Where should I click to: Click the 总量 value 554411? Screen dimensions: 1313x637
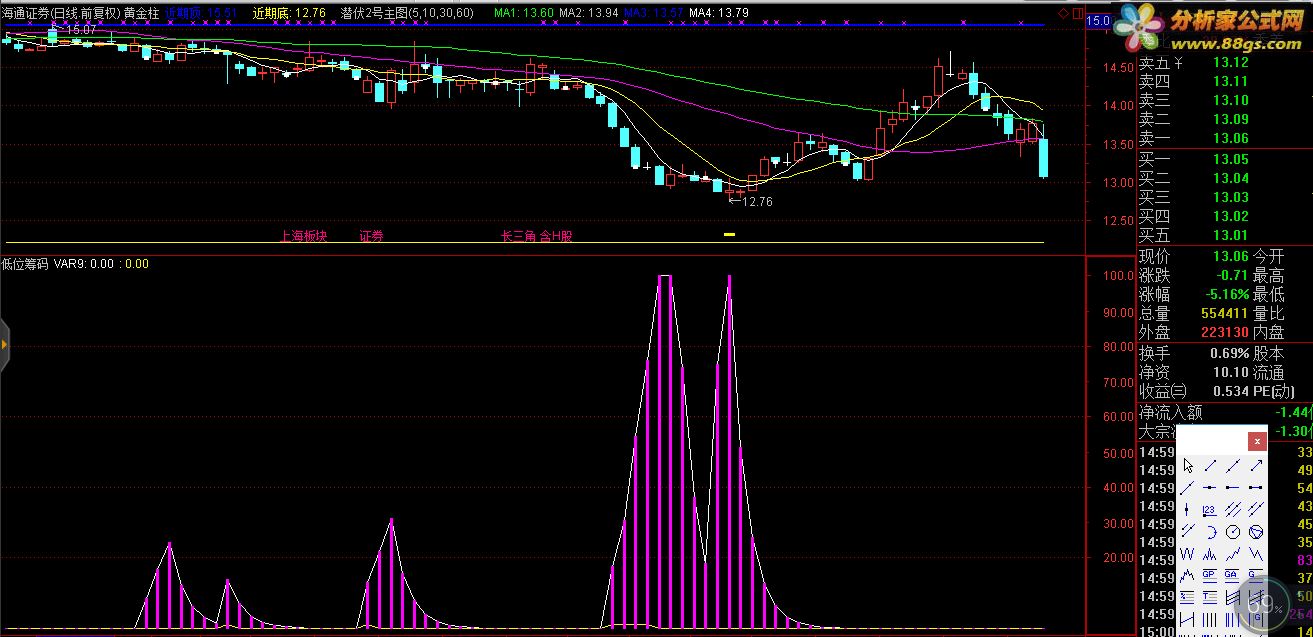[x=1225, y=313]
